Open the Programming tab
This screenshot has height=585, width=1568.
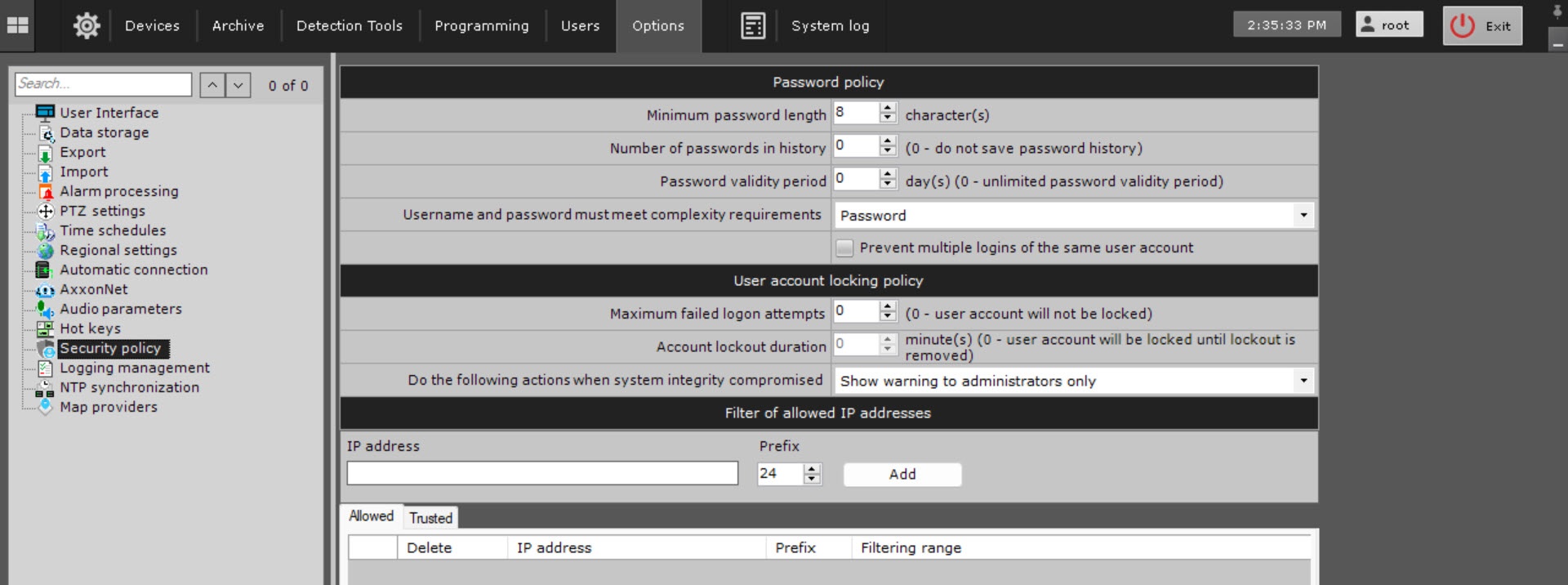click(x=482, y=25)
